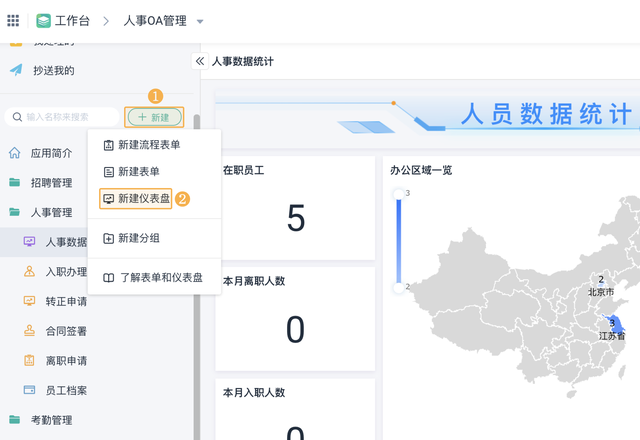This screenshot has width=640, height=440.
Task: Click the 人事管理 folder icon
Action: (15, 212)
